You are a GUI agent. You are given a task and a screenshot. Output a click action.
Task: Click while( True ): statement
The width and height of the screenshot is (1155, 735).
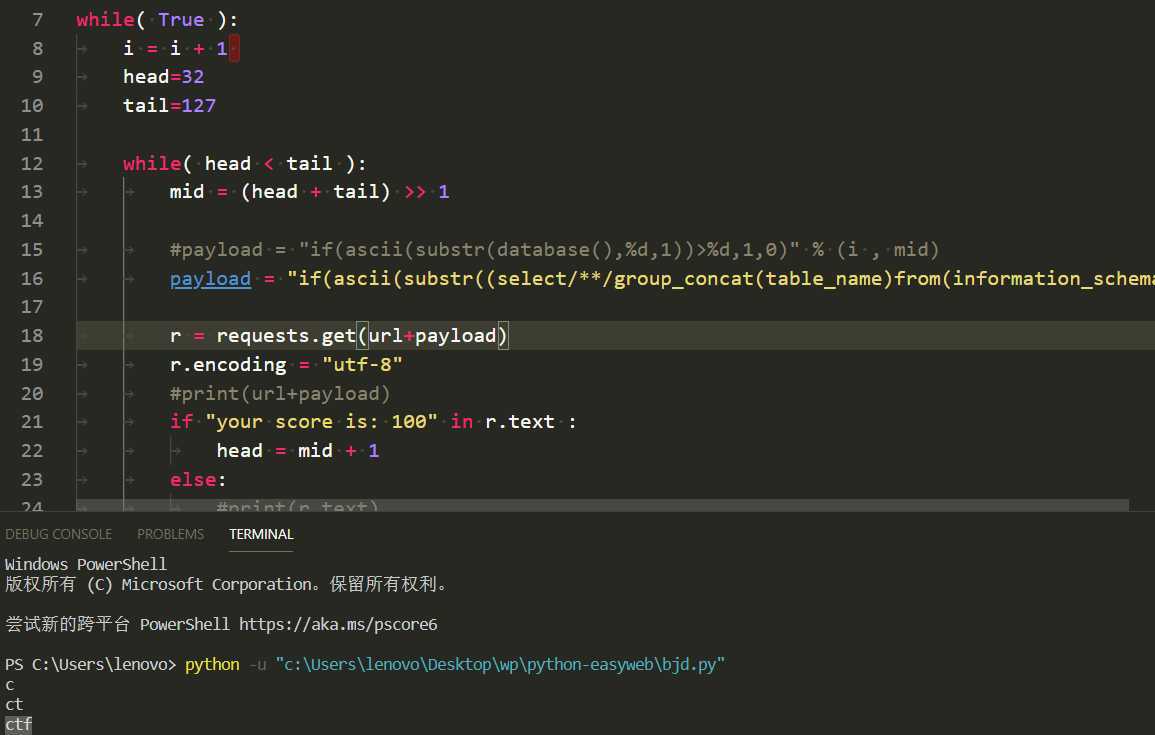point(157,20)
